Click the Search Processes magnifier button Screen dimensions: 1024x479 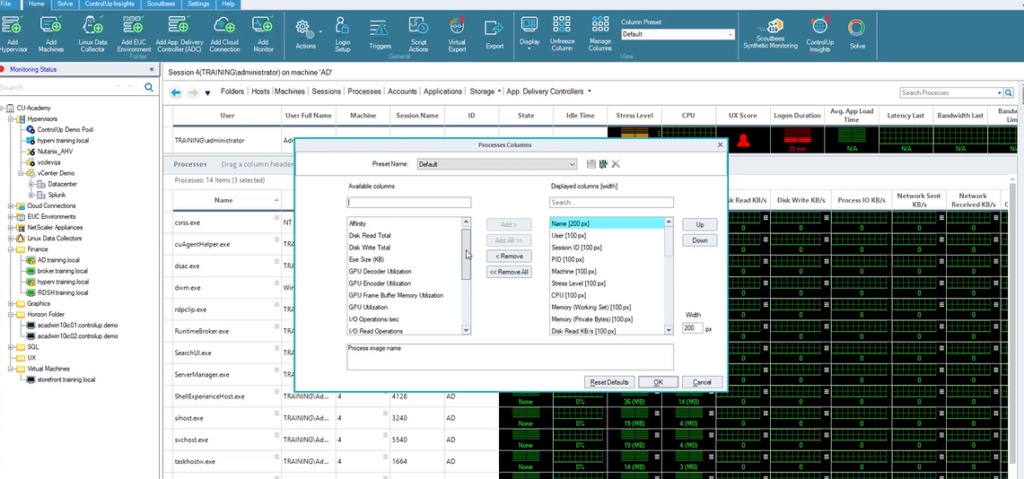[x=1008, y=93]
